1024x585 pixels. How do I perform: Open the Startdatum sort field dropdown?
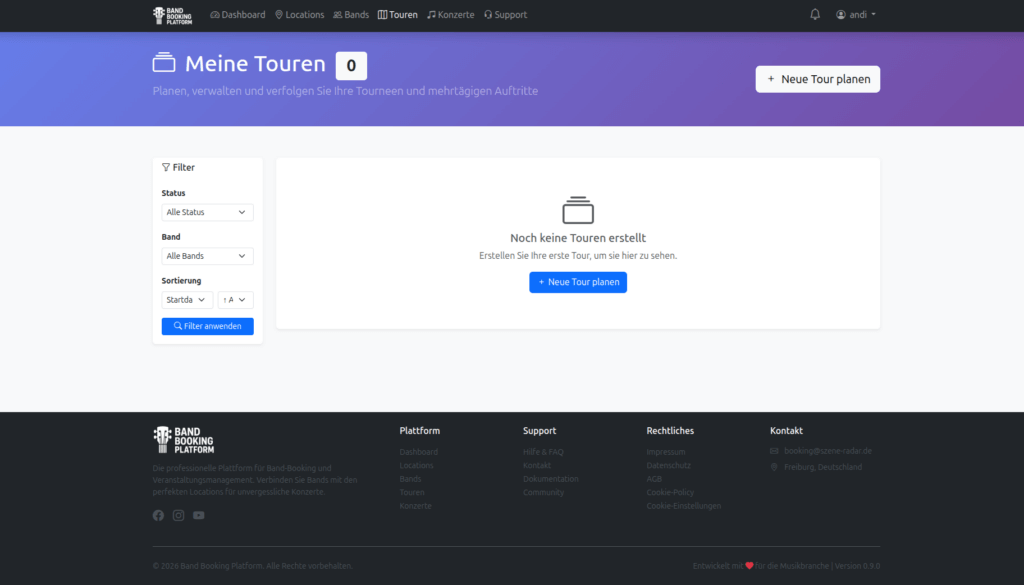187,300
